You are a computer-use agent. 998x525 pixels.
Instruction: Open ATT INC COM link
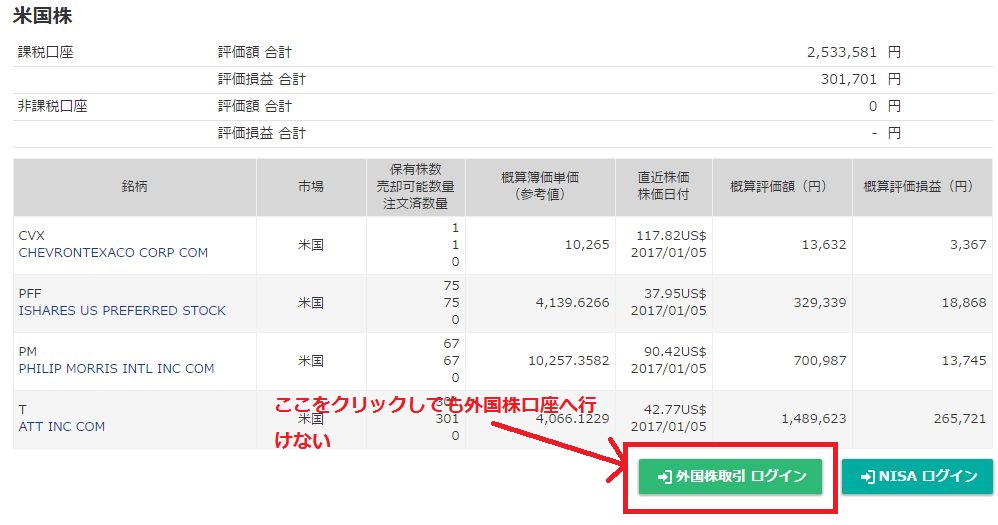tap(62, 426)
